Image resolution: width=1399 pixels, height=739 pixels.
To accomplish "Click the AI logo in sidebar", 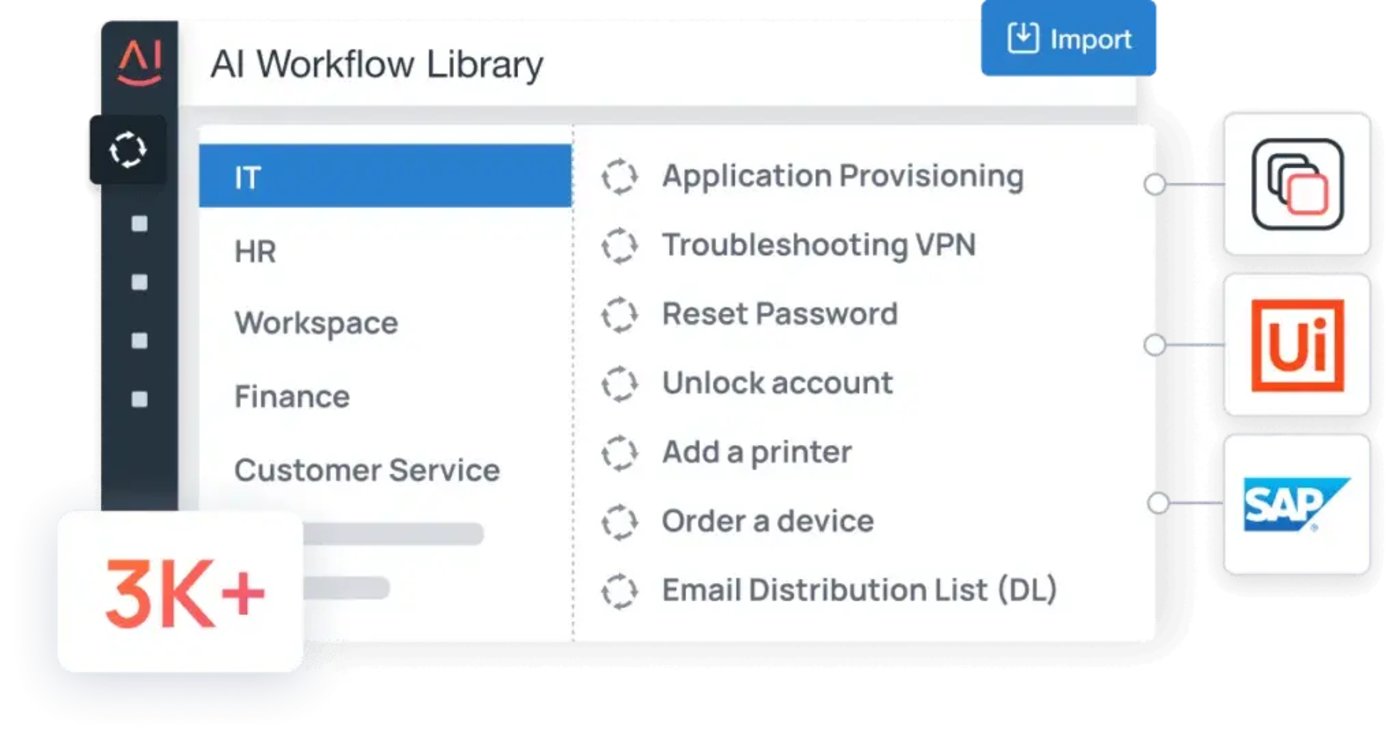I will (x=139, y=63).
